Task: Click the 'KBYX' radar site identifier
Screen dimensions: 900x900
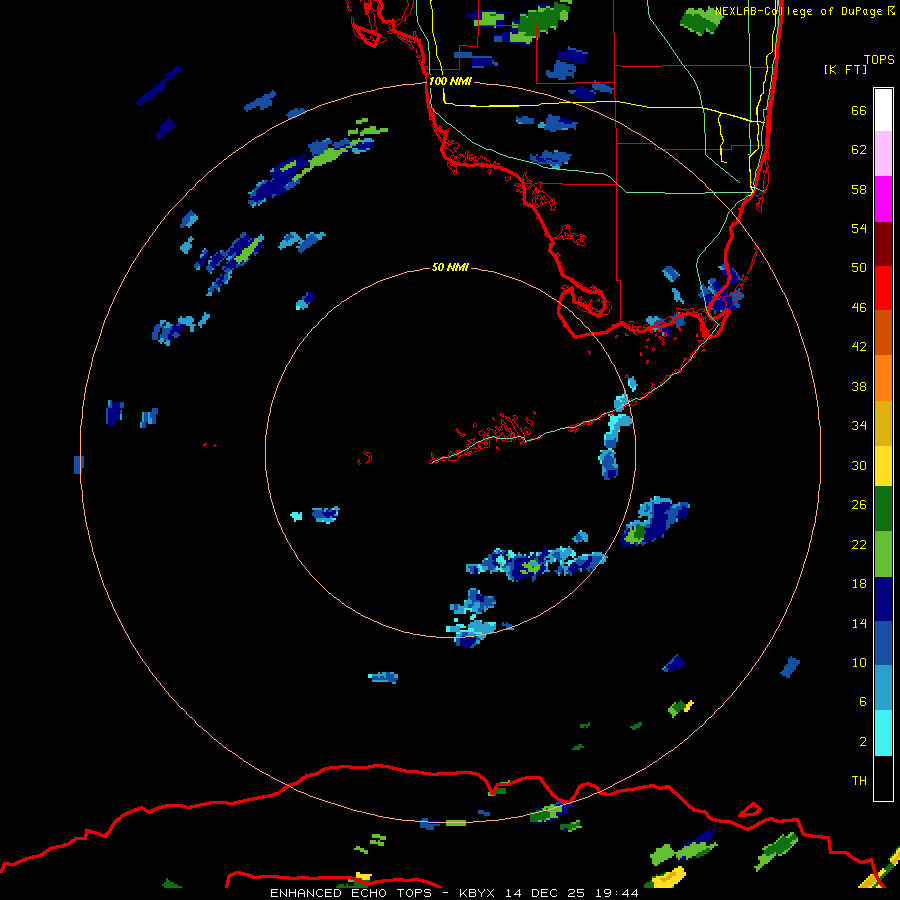Action: (x=476, y=893)
